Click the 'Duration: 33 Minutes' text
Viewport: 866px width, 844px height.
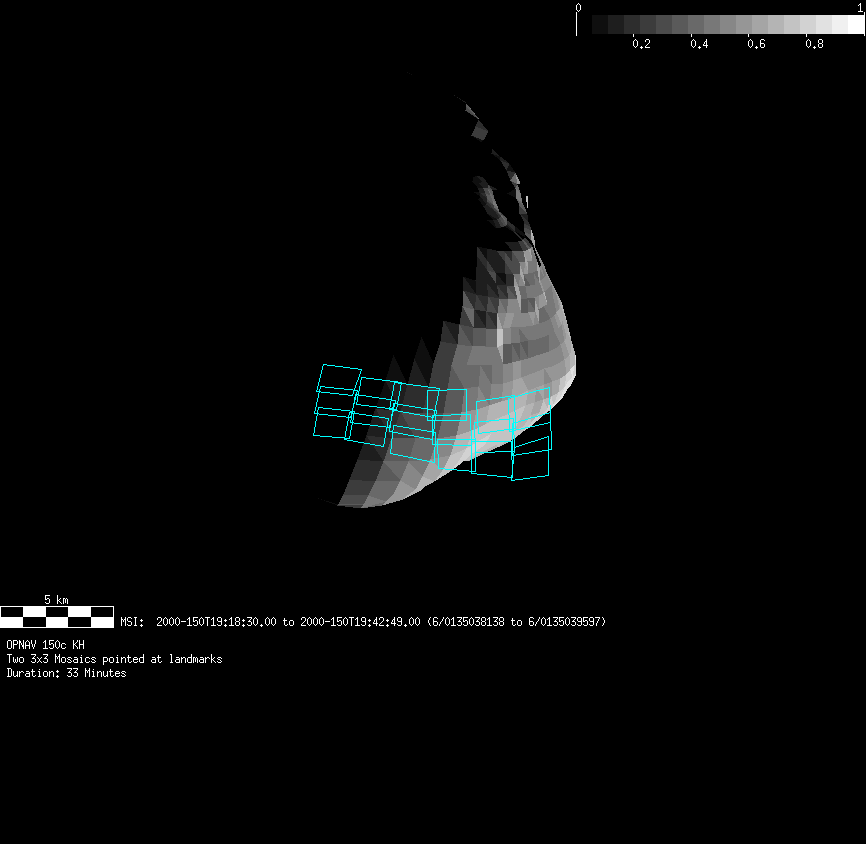(x=66, y=673)
